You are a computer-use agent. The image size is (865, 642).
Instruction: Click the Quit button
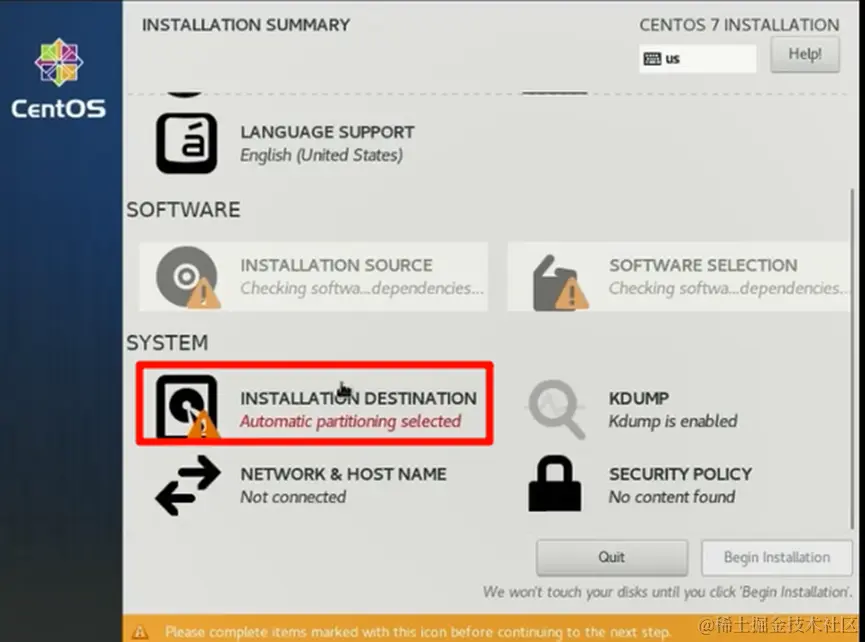[x=612, y=557]
